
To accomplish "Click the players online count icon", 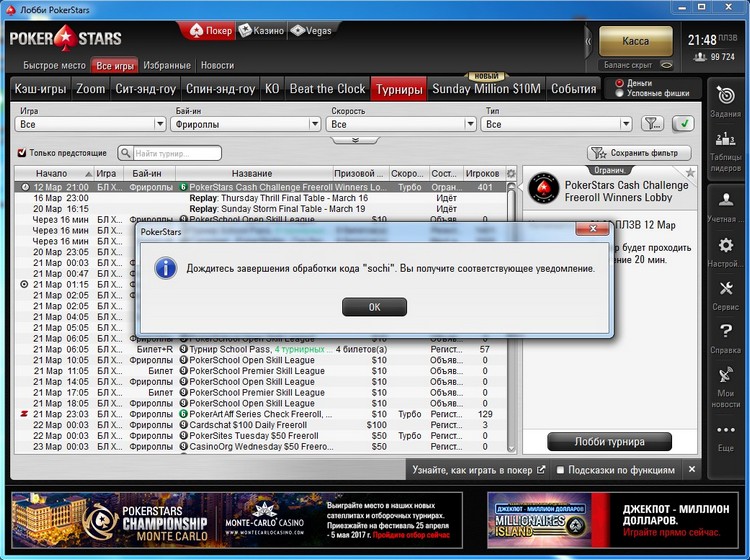I will point(699,57).
